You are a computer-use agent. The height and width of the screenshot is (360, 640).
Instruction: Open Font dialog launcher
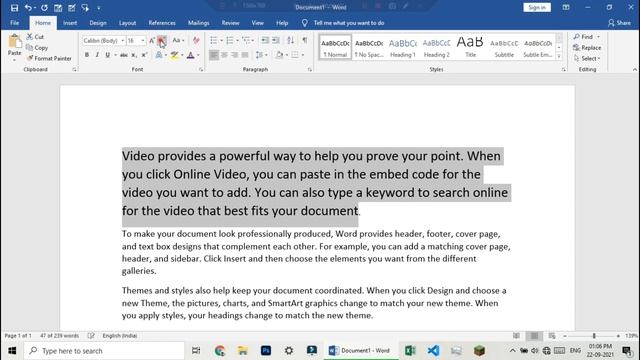coord(201,70)
